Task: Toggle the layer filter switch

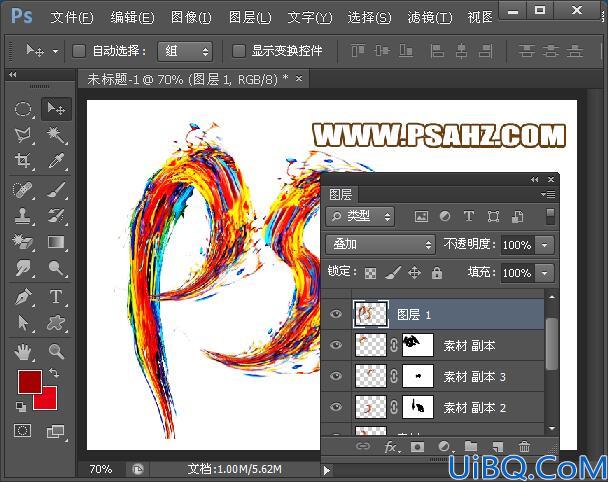Action: point(550,216)
